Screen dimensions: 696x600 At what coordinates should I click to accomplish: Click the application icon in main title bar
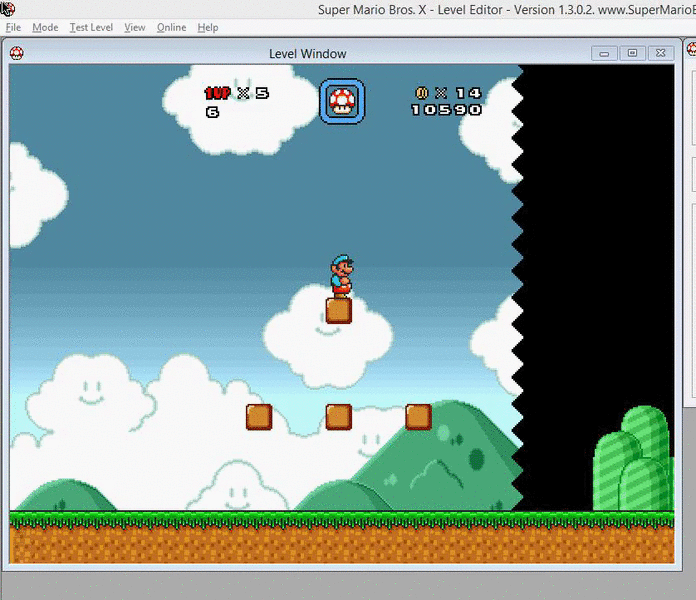[8, 8]
